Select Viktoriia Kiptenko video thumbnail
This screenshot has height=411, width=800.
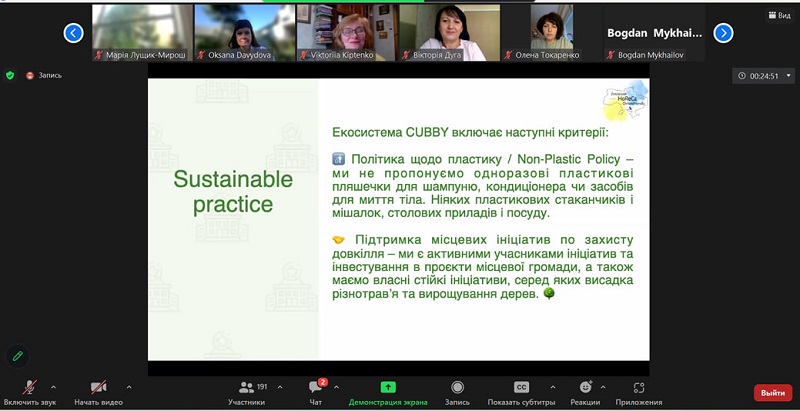[347, 33]
